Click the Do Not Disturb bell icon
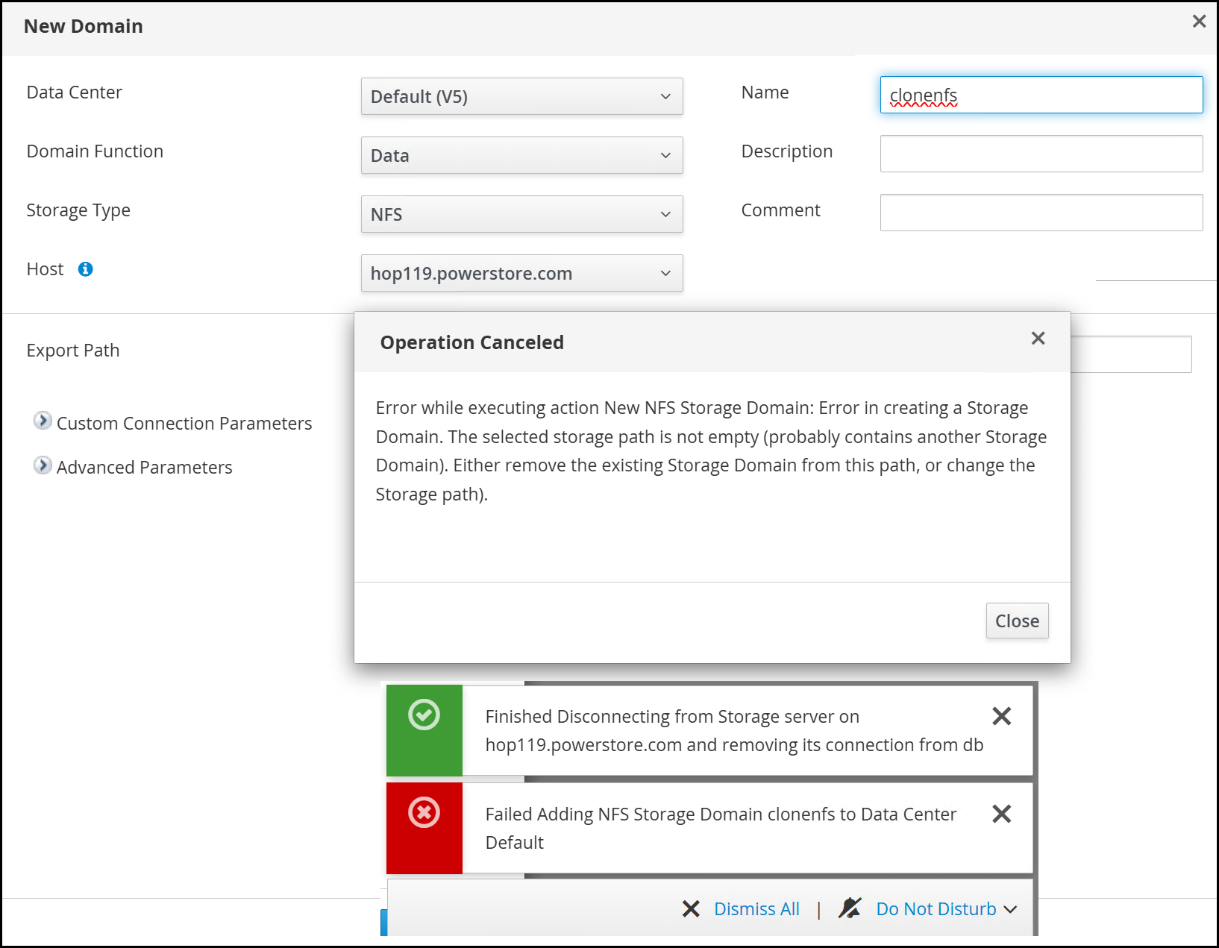The height and width of the screenshot is (948, 1219). [x=850, y=908]
